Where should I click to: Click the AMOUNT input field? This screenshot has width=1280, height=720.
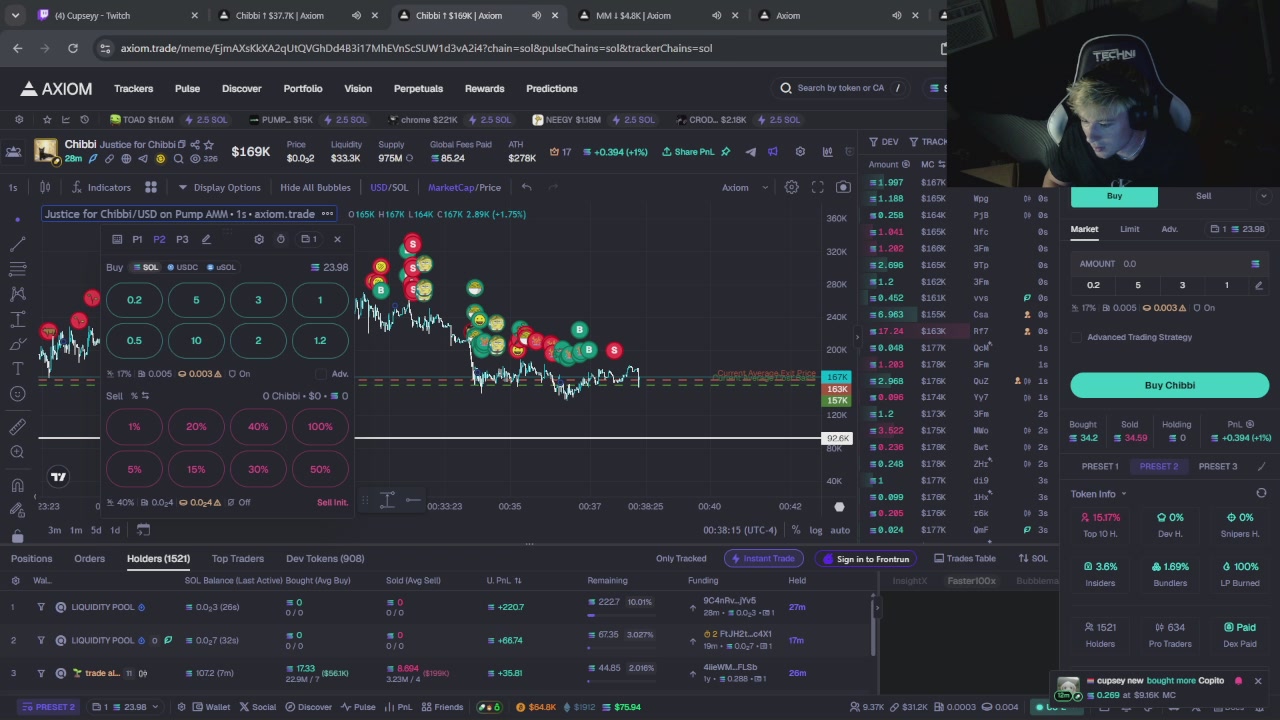(x=1169, y=264)
